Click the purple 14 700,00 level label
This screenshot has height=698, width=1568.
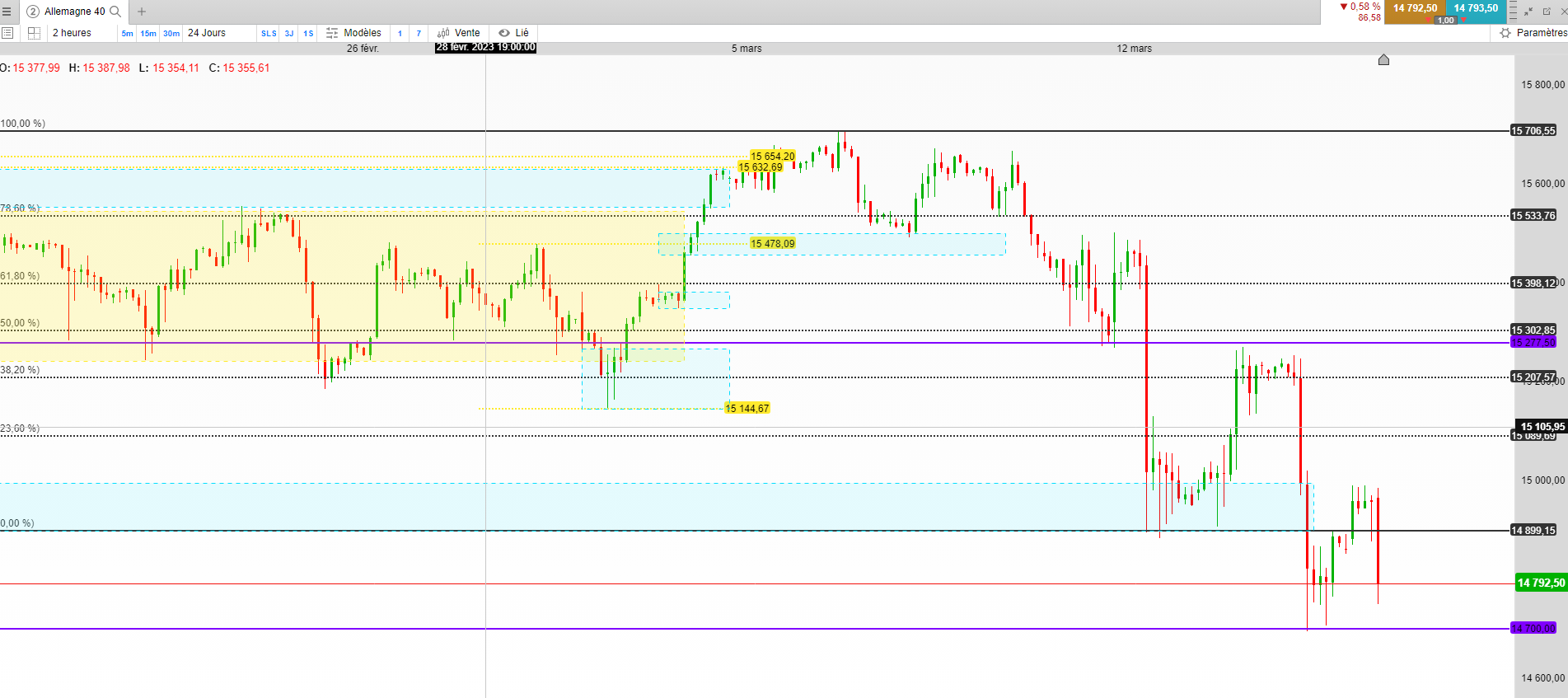[x=1533, y=629]
